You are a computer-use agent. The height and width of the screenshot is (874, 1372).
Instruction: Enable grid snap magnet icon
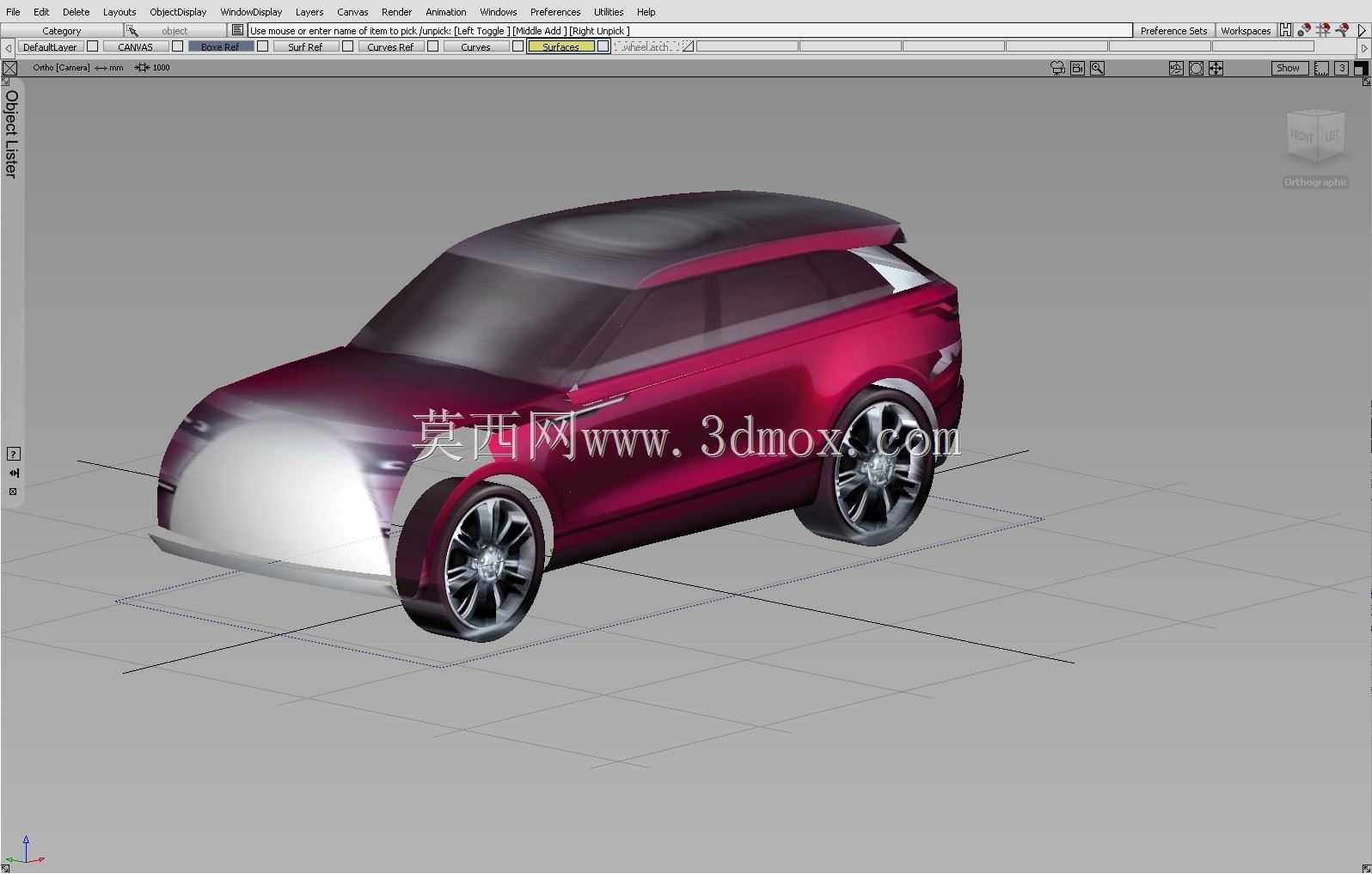tap(1323, 30)
